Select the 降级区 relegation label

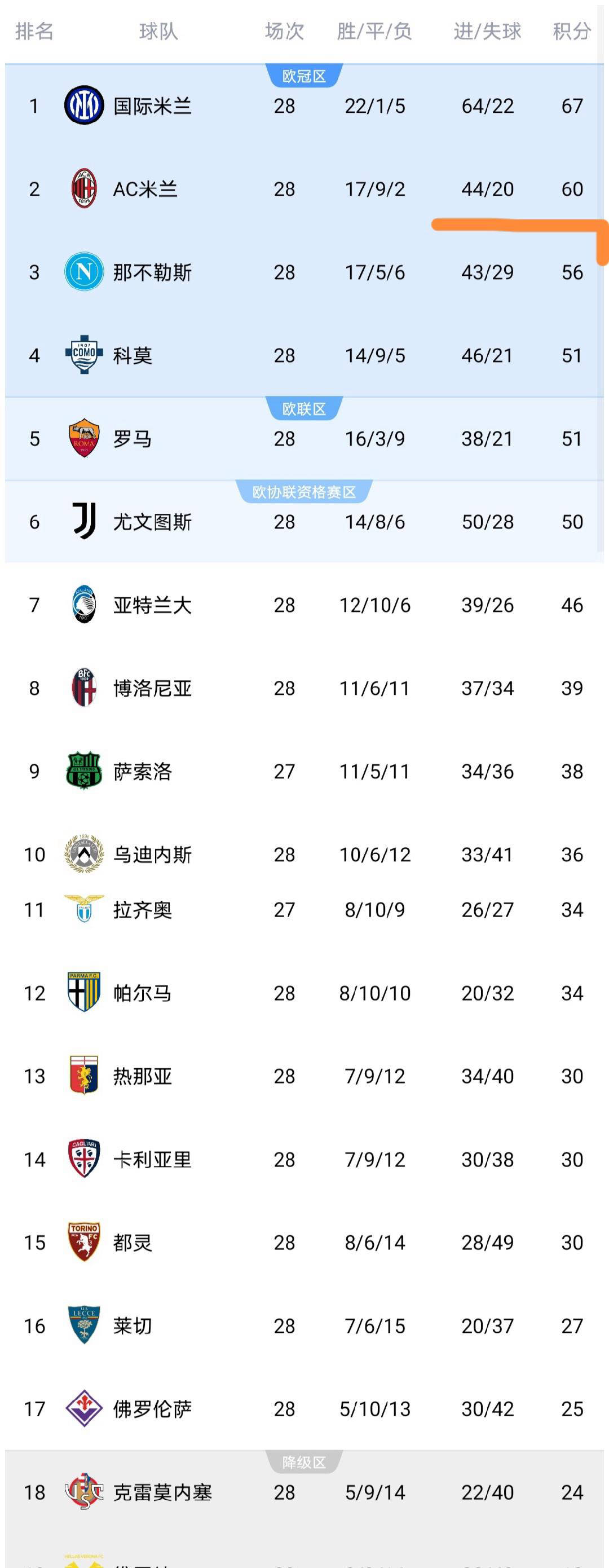click(304, 1462)
